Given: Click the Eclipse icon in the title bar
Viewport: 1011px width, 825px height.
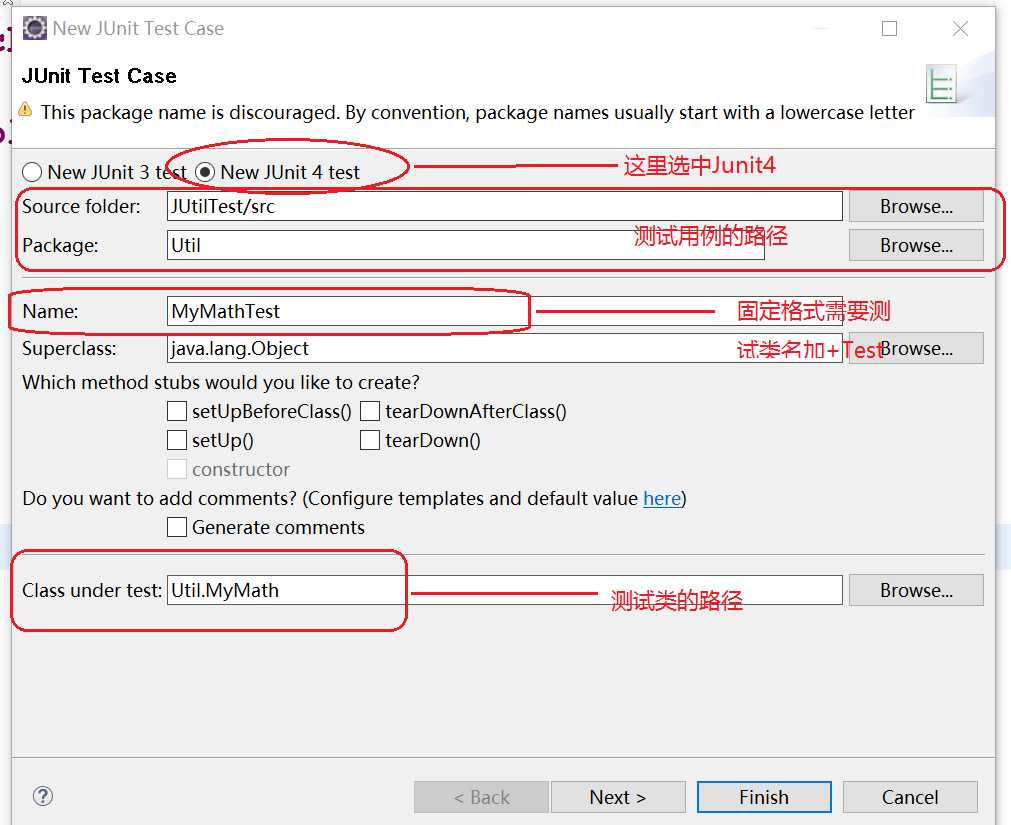Looking at the screenshot, I should click(x=35, y=28).
